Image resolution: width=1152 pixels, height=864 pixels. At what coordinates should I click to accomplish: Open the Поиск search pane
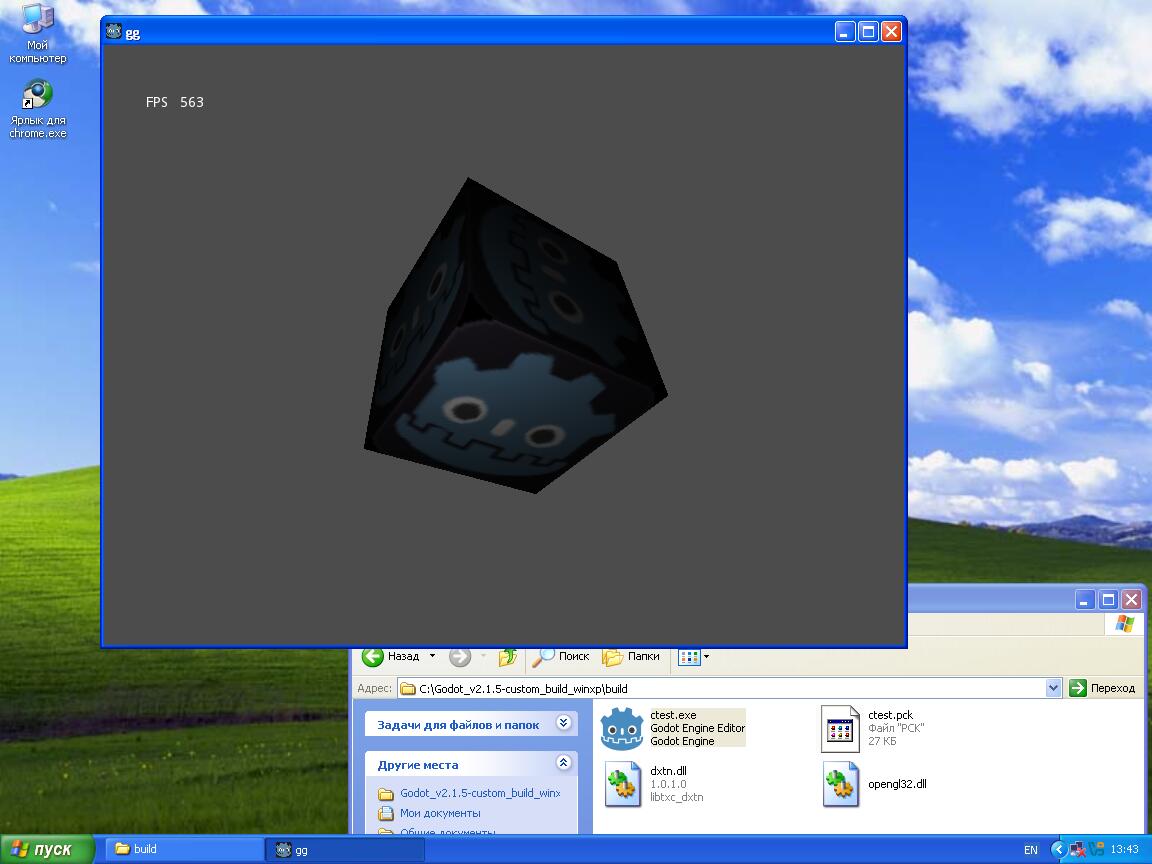pos(561,657)
